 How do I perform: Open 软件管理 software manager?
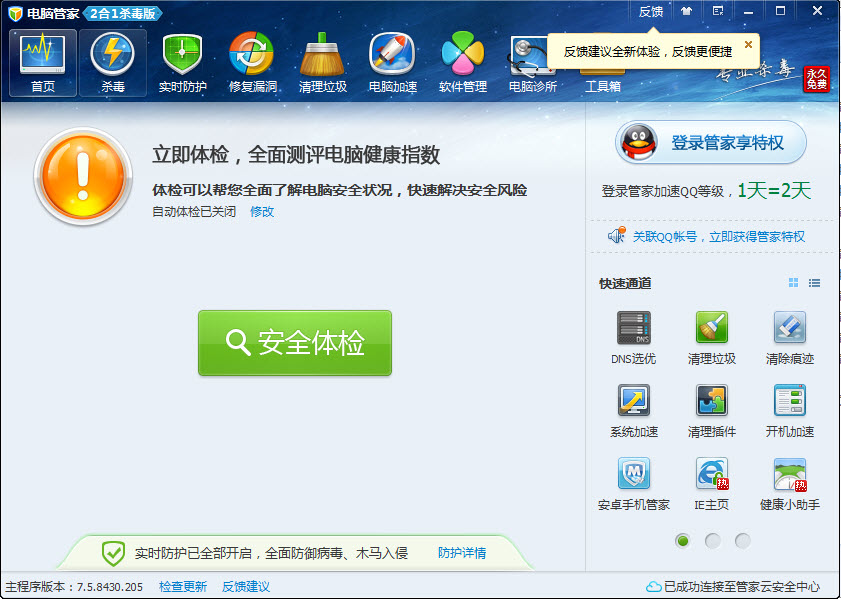coord(462,63)
